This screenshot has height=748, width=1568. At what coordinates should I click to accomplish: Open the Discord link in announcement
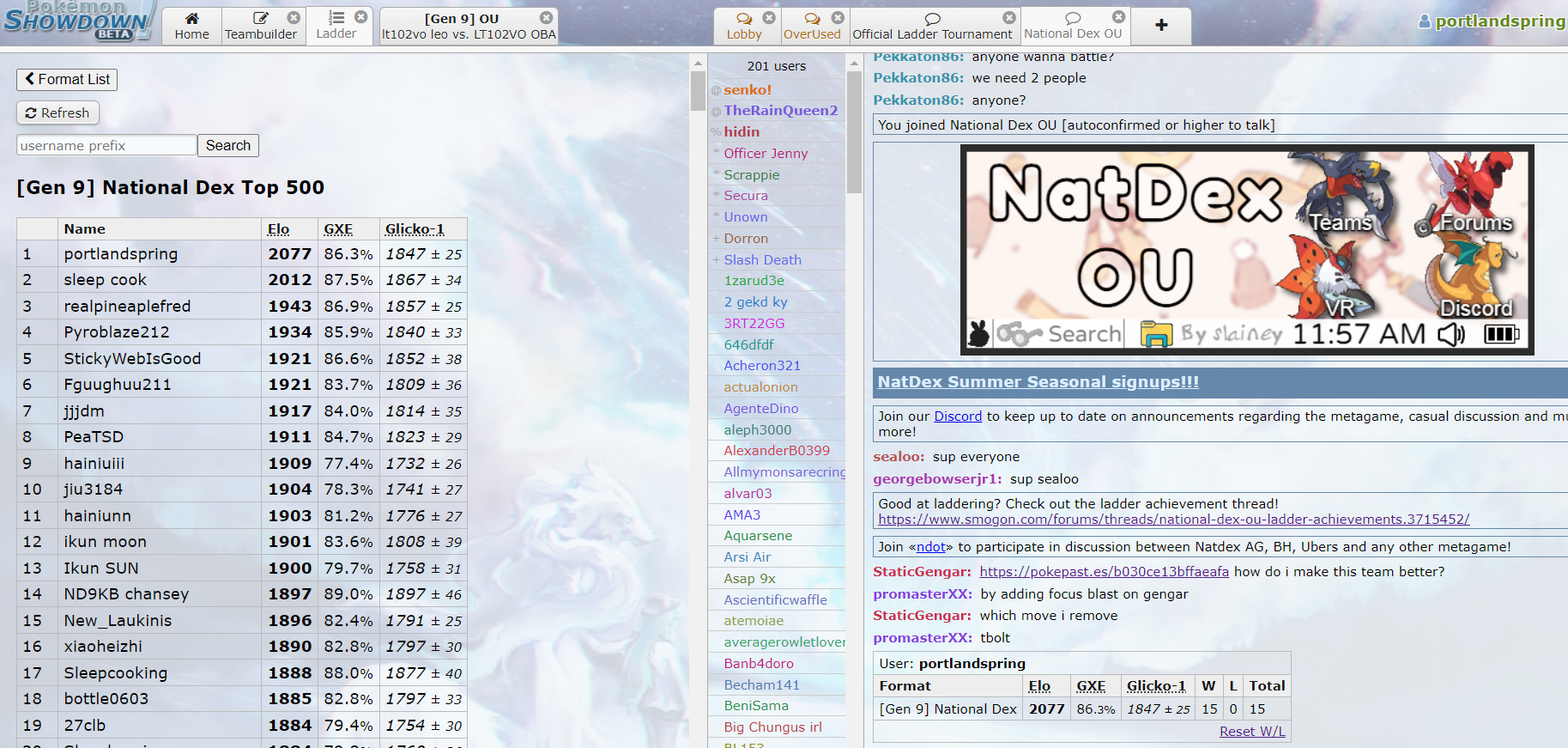coord(958,417)
